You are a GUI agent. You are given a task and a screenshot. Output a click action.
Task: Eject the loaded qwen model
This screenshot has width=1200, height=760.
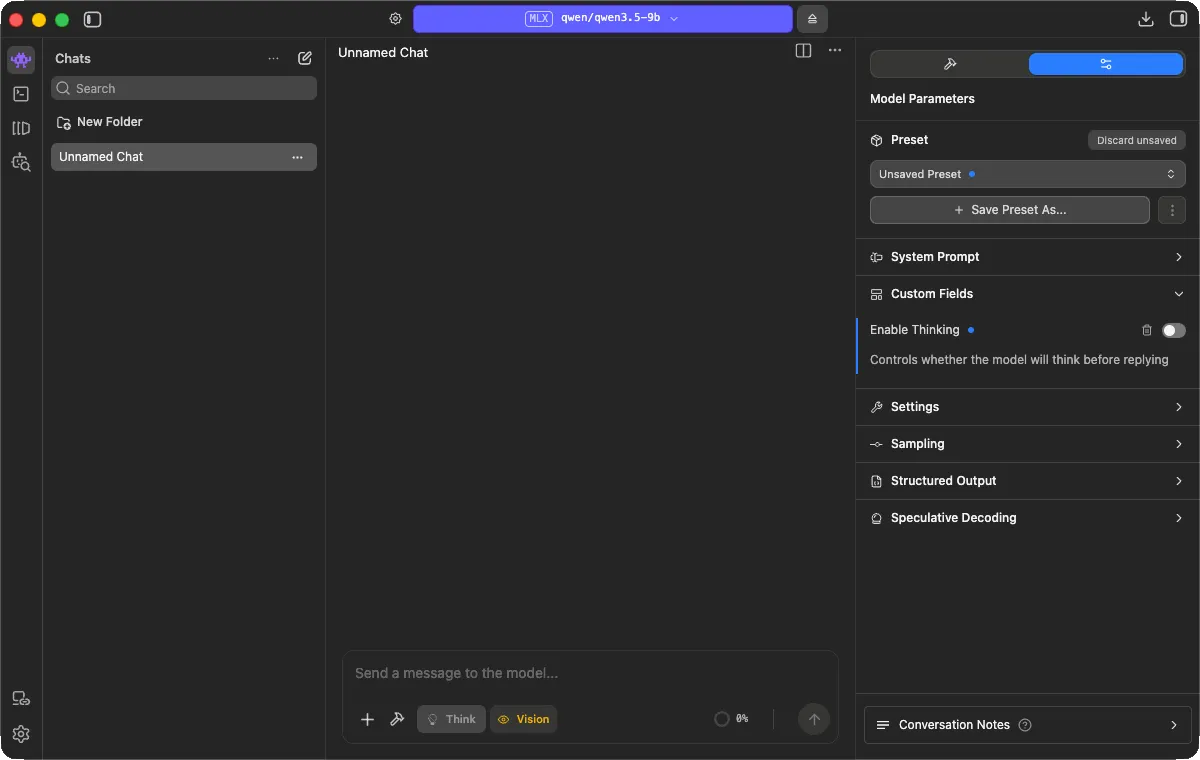[x=812, y=19]
